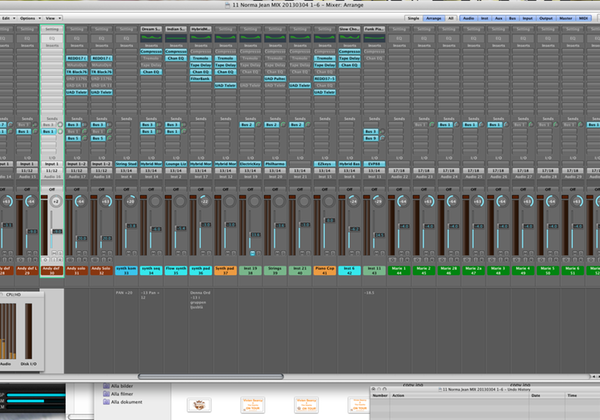Toggle the Aux channel filter button
Viewport: 600px width, 420px height.
pyautogui.click(x=499, y=18)
